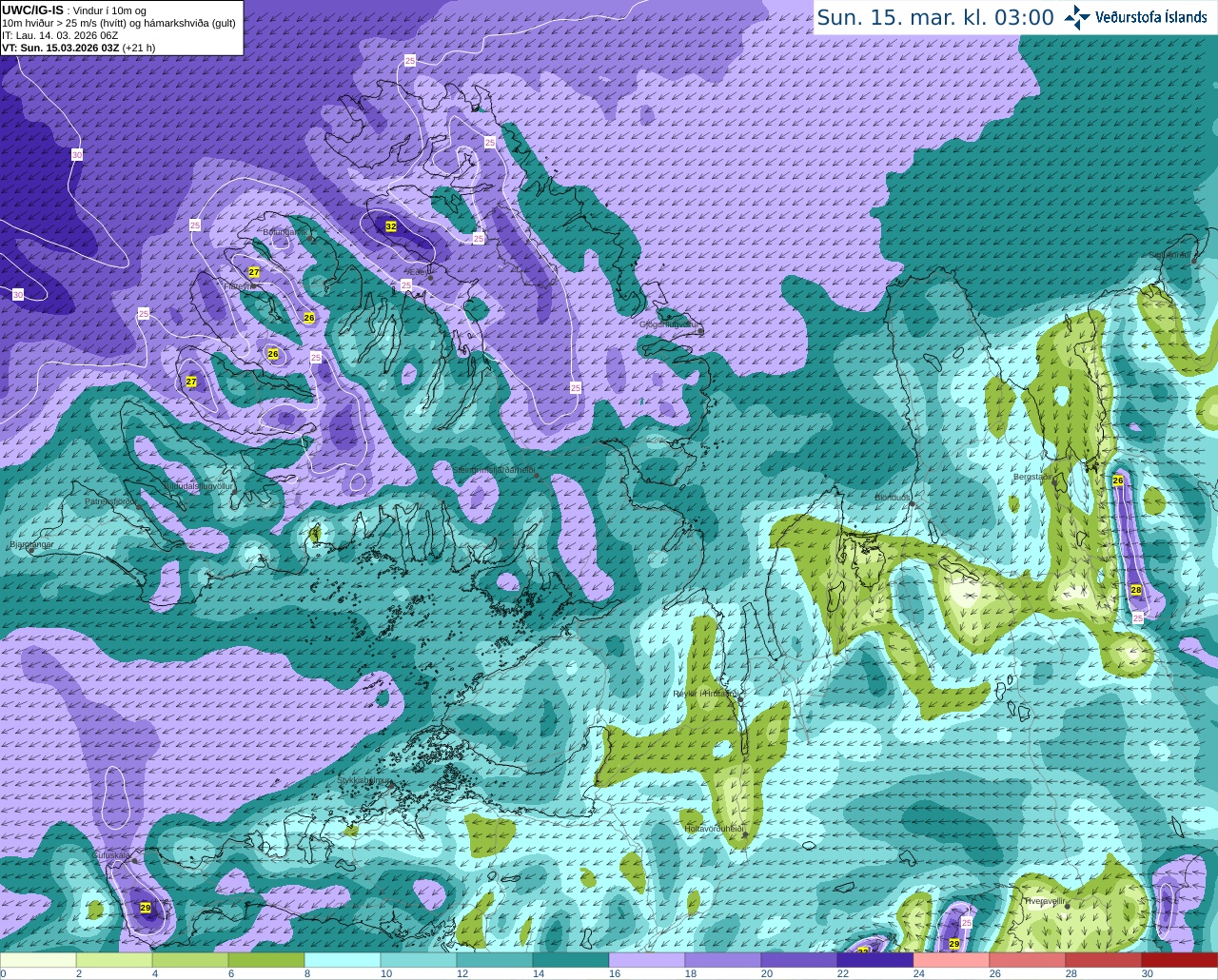
Task: Click the Bjargtangar station label
Action: tap(31, 545)
